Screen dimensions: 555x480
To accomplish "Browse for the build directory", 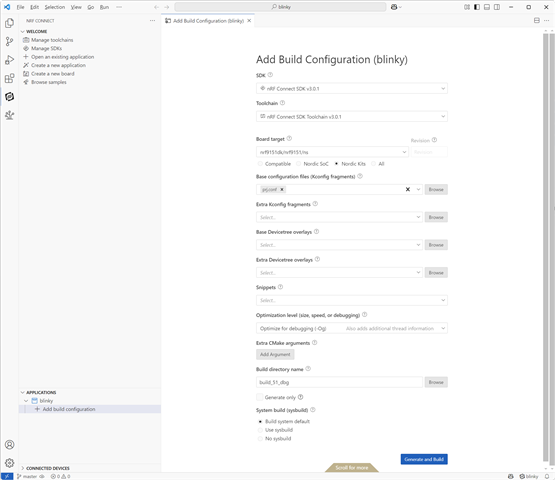I will click(x=436, y=382).
